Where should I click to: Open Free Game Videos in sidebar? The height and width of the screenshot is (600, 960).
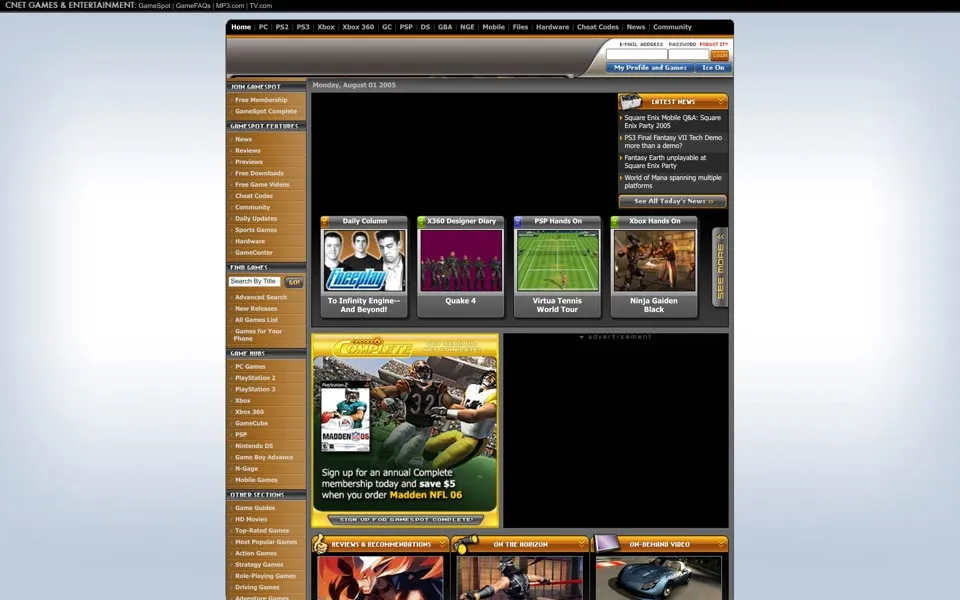click(x=262, y=184)
